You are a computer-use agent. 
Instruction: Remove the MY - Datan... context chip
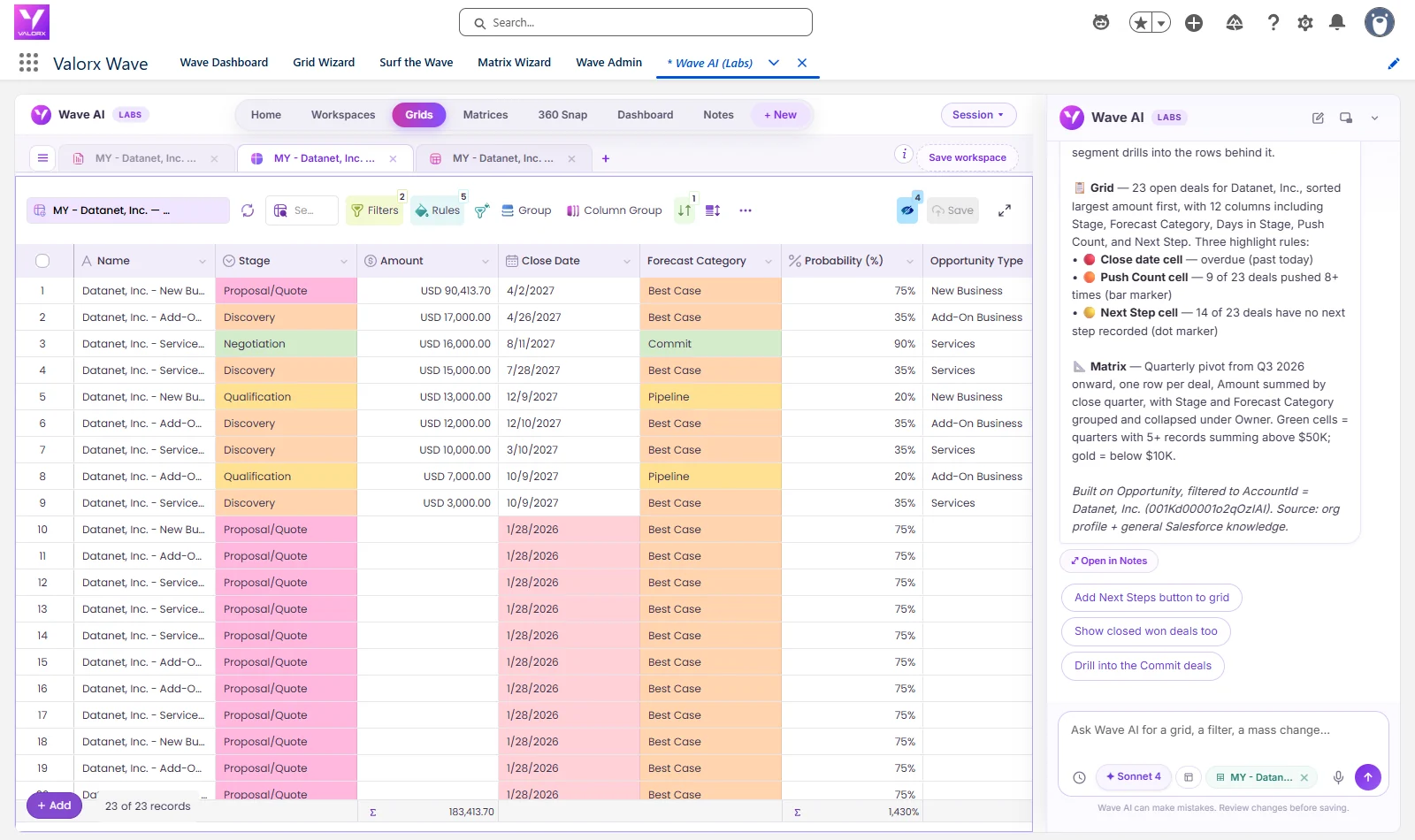pyautogui.click(x=1304, y=778)
